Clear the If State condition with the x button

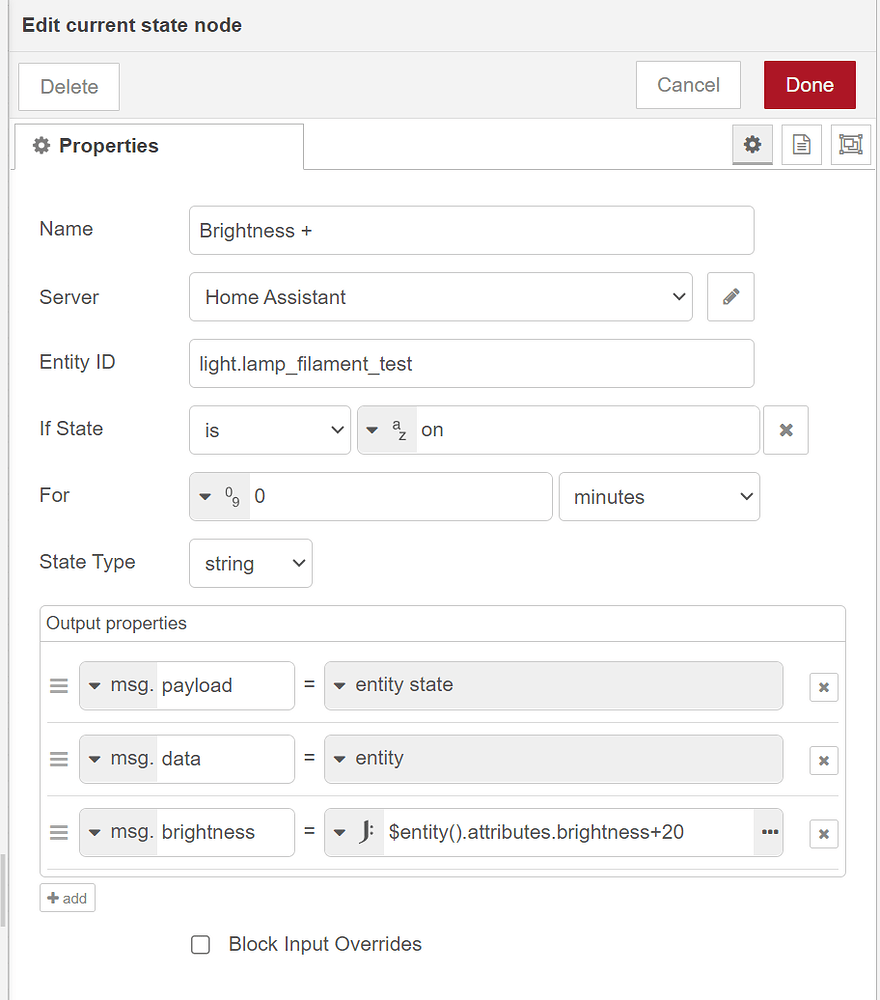click(786, 429)
